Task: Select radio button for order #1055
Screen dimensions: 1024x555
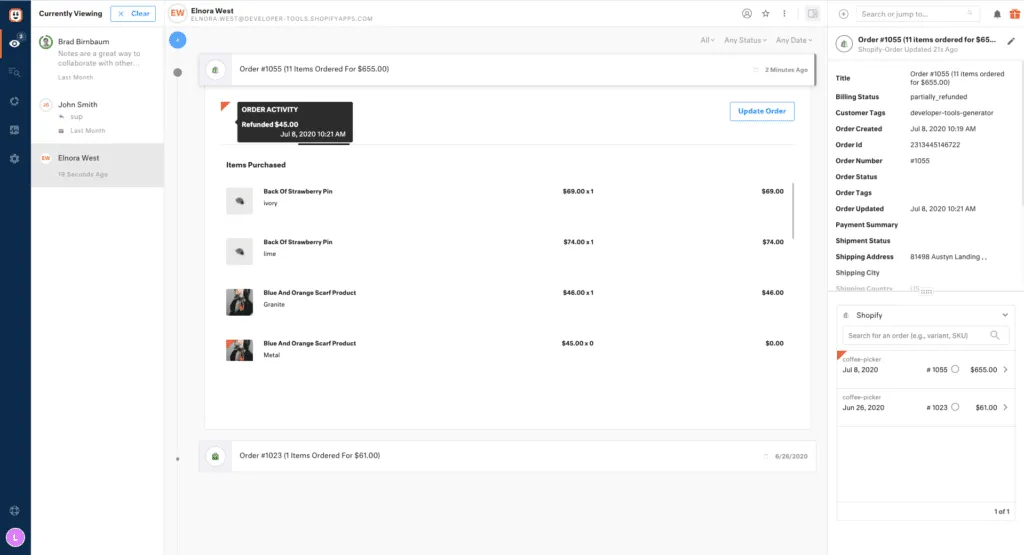Action: (955, 370)
